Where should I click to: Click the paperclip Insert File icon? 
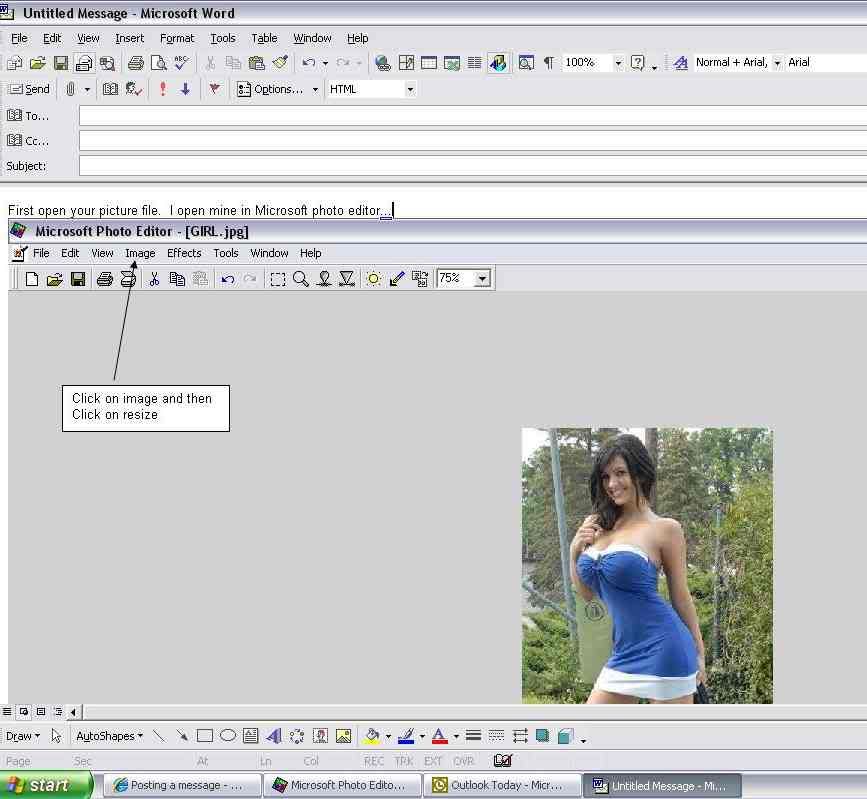tap(70, 89)
